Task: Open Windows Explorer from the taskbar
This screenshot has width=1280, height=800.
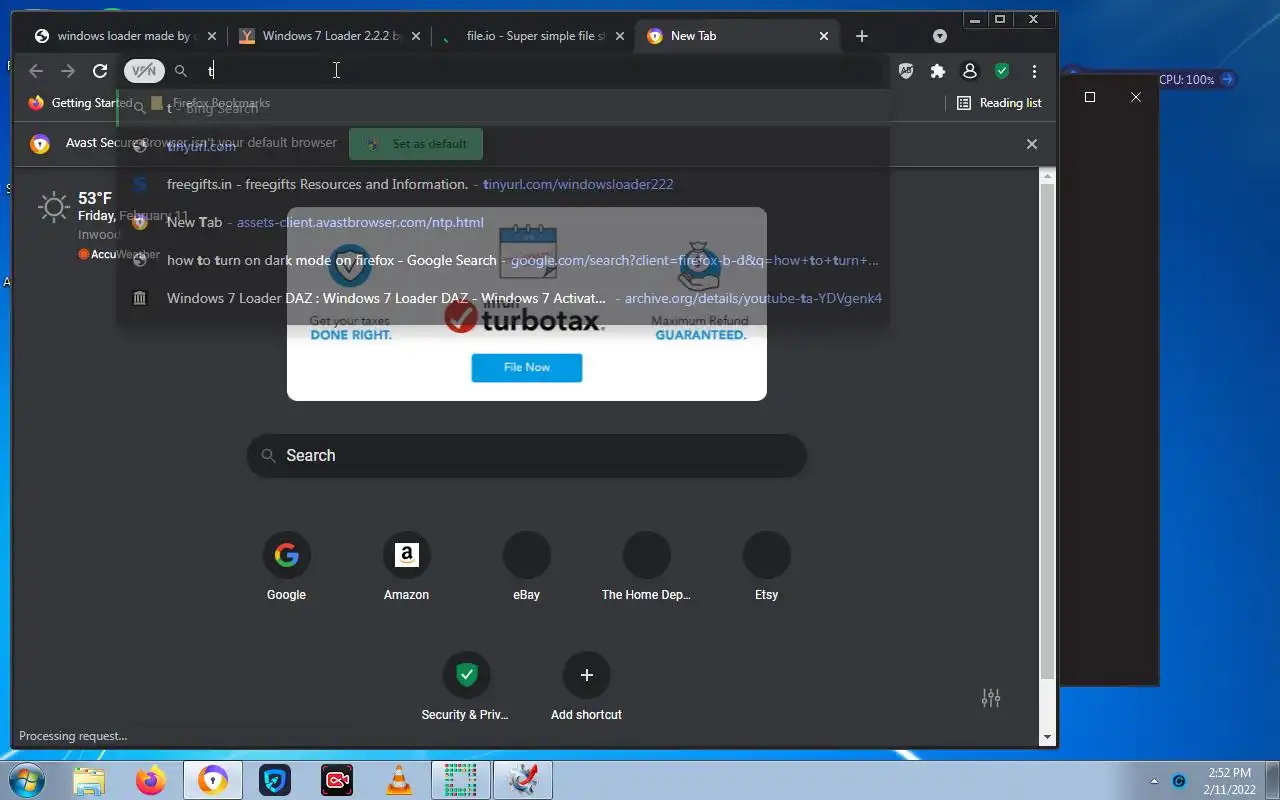Action: [x=89, y=780]
